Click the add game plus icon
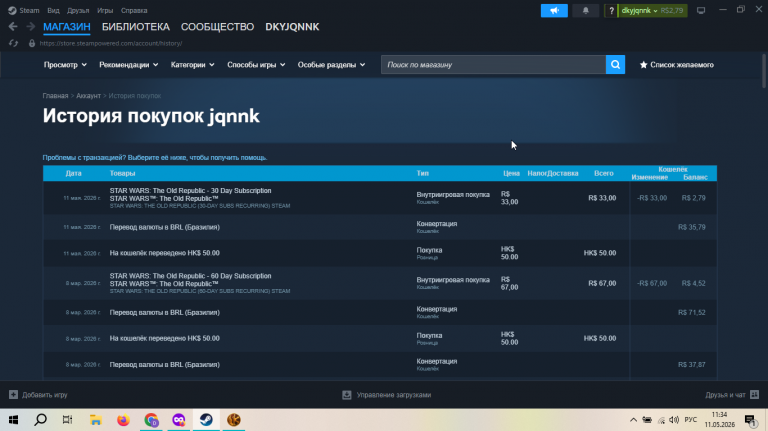Viewport: 768px width, 431px height. [x=13, y=395]
